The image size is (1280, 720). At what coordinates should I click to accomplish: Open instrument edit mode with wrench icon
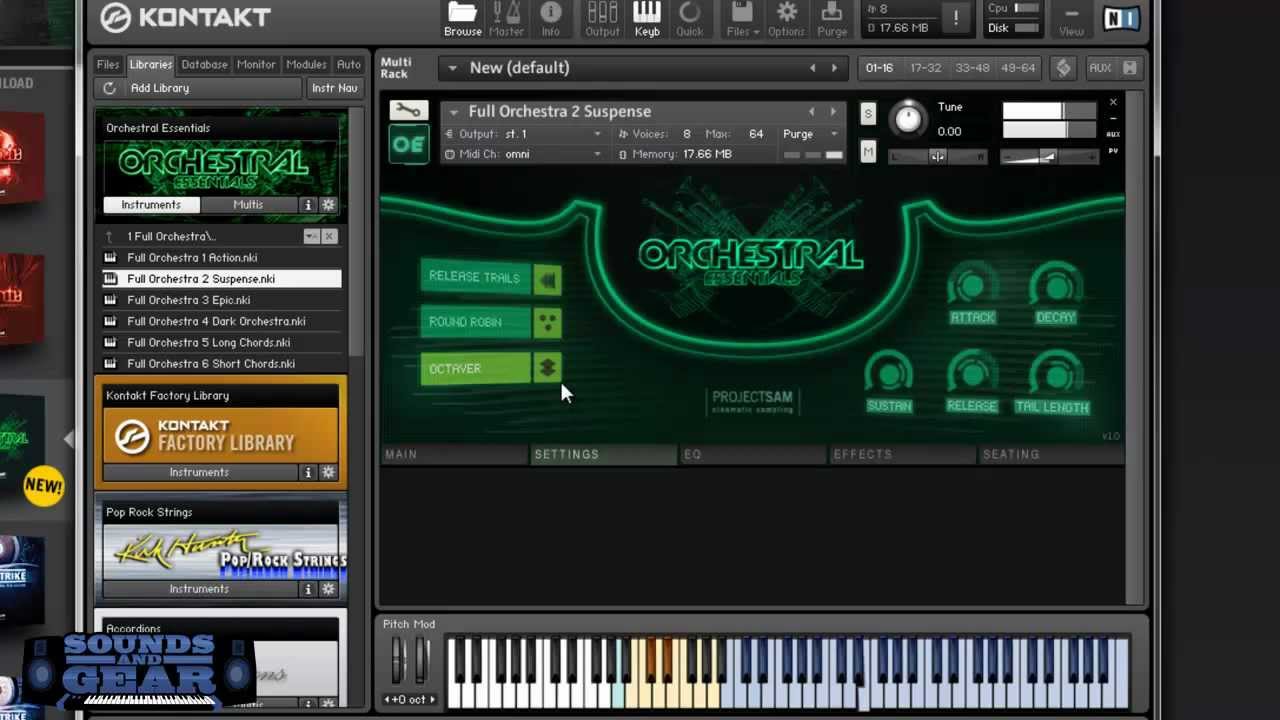point(408,110)
